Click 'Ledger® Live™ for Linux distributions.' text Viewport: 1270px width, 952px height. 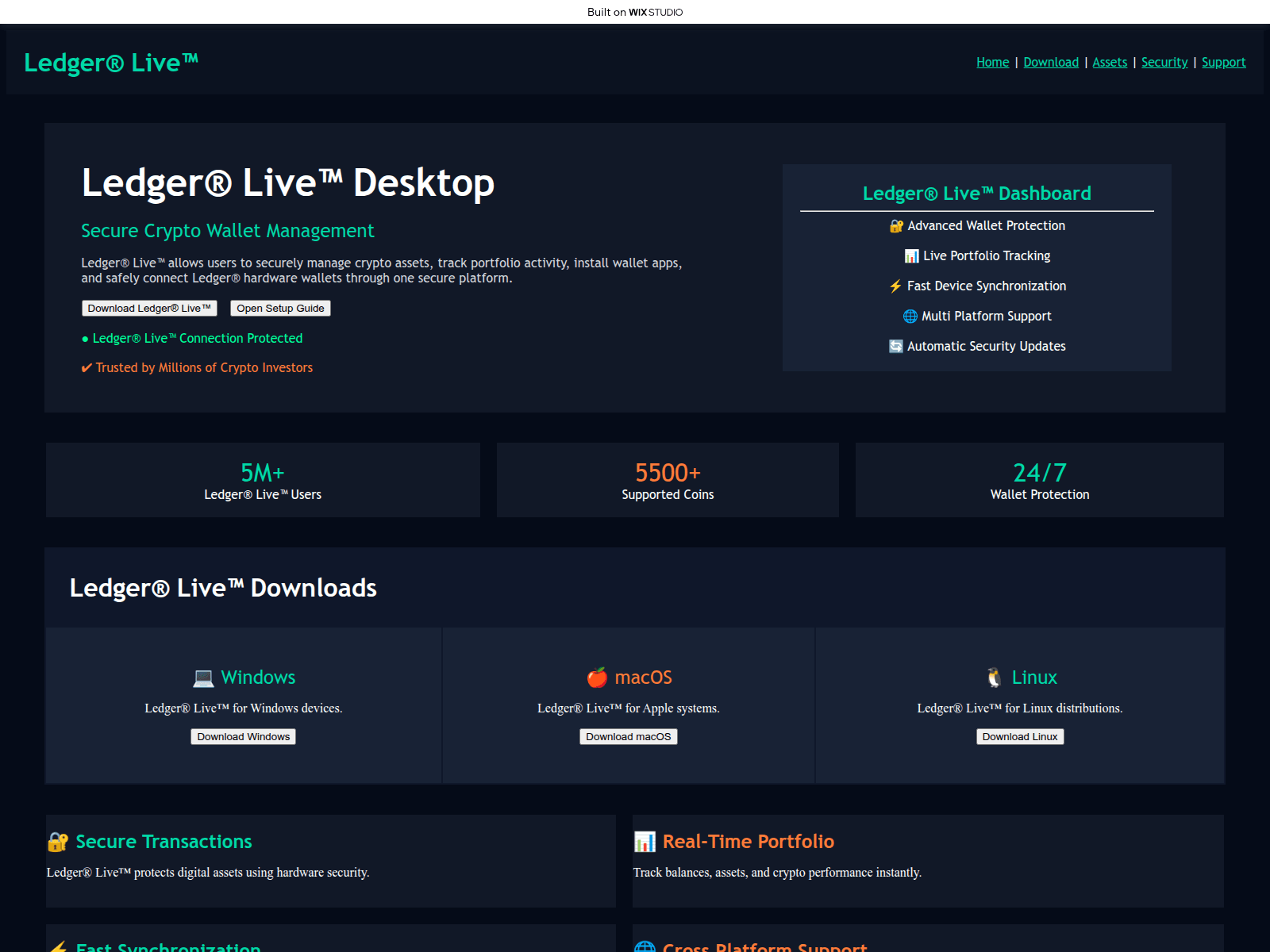coord(1020,708)
